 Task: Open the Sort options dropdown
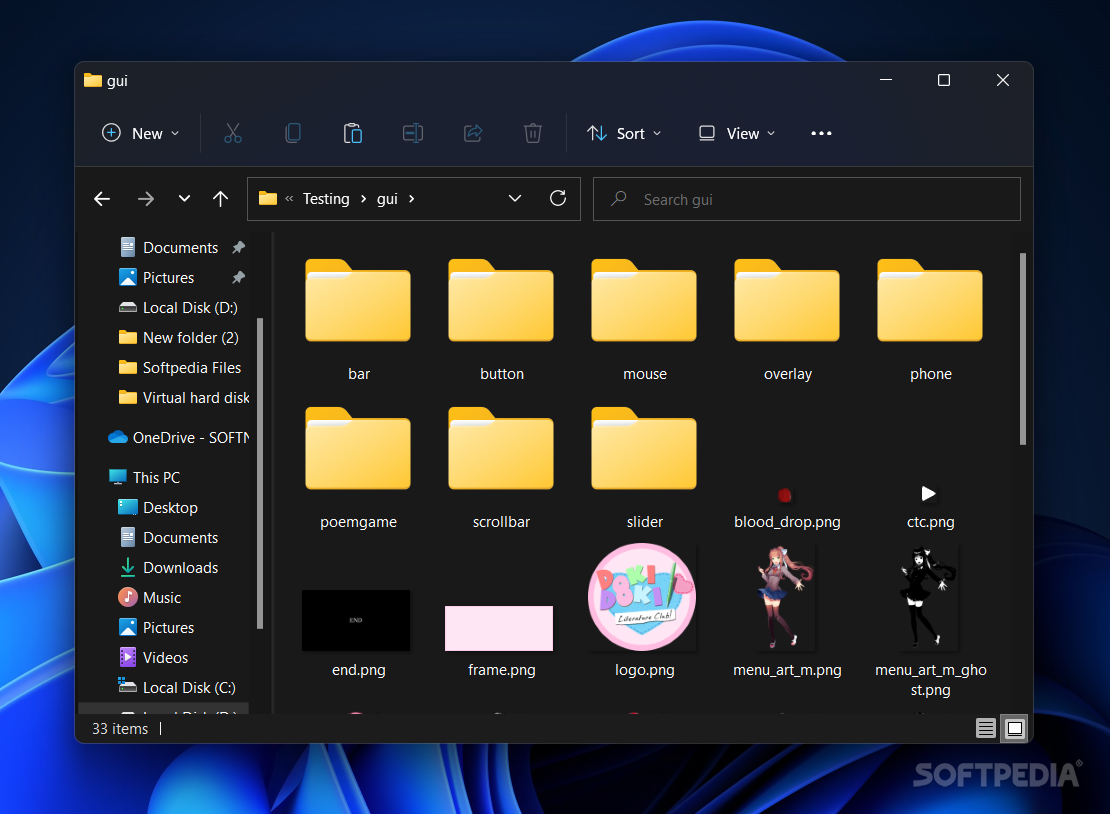click(624, 133)
